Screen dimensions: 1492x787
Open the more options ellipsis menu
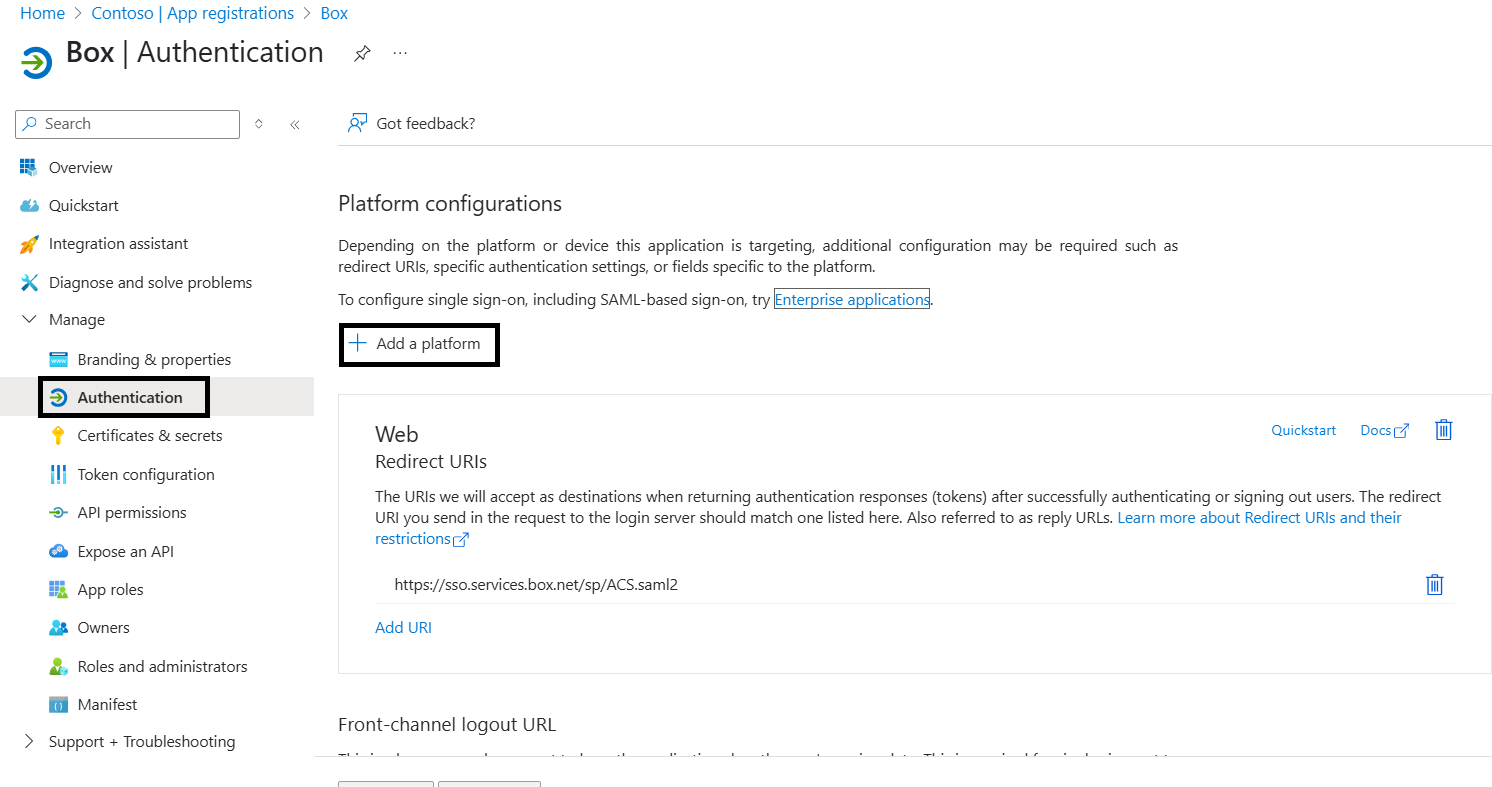click(399, 53)
